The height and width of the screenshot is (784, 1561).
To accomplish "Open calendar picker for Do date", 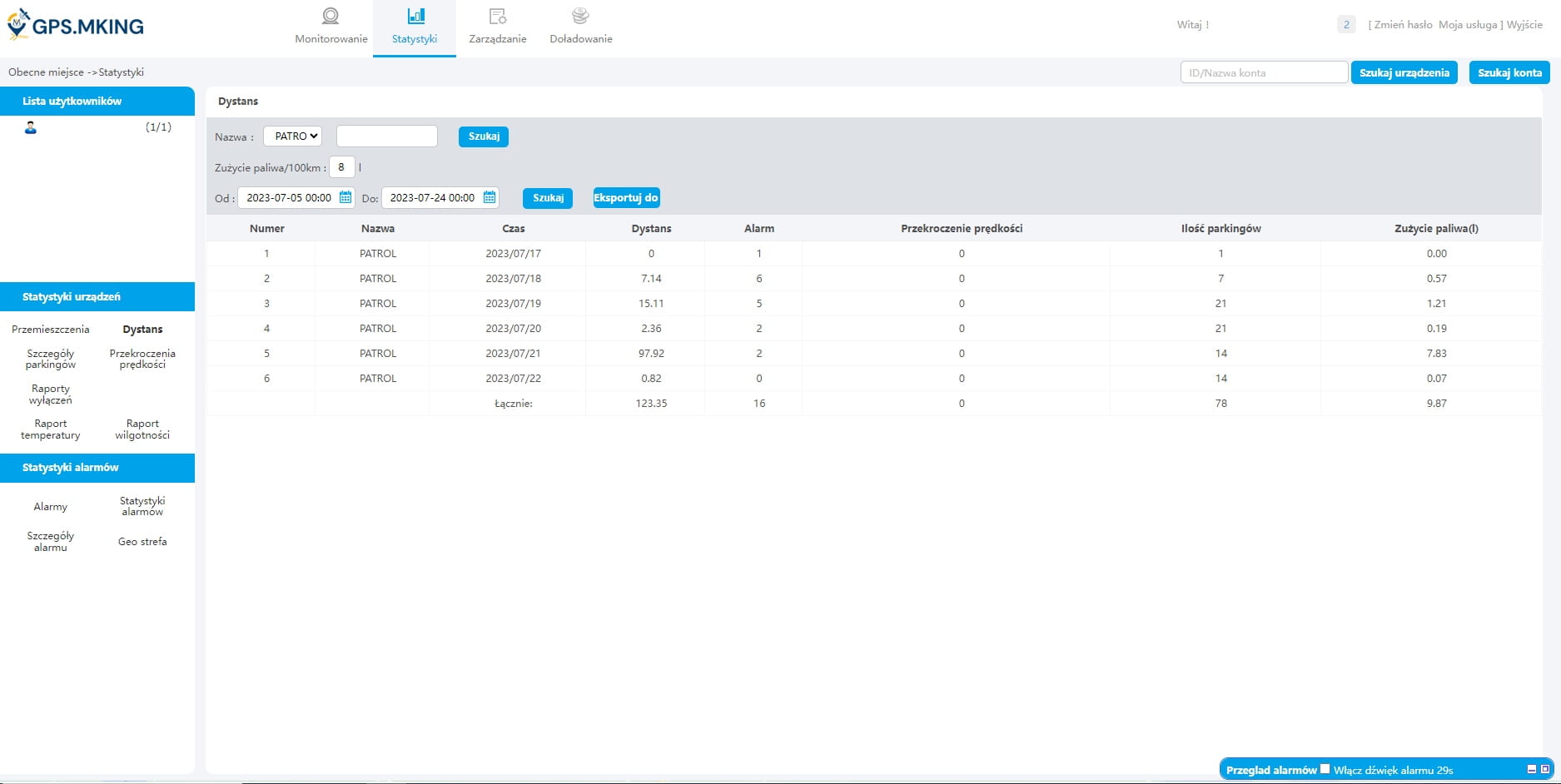I will point(490,198).
